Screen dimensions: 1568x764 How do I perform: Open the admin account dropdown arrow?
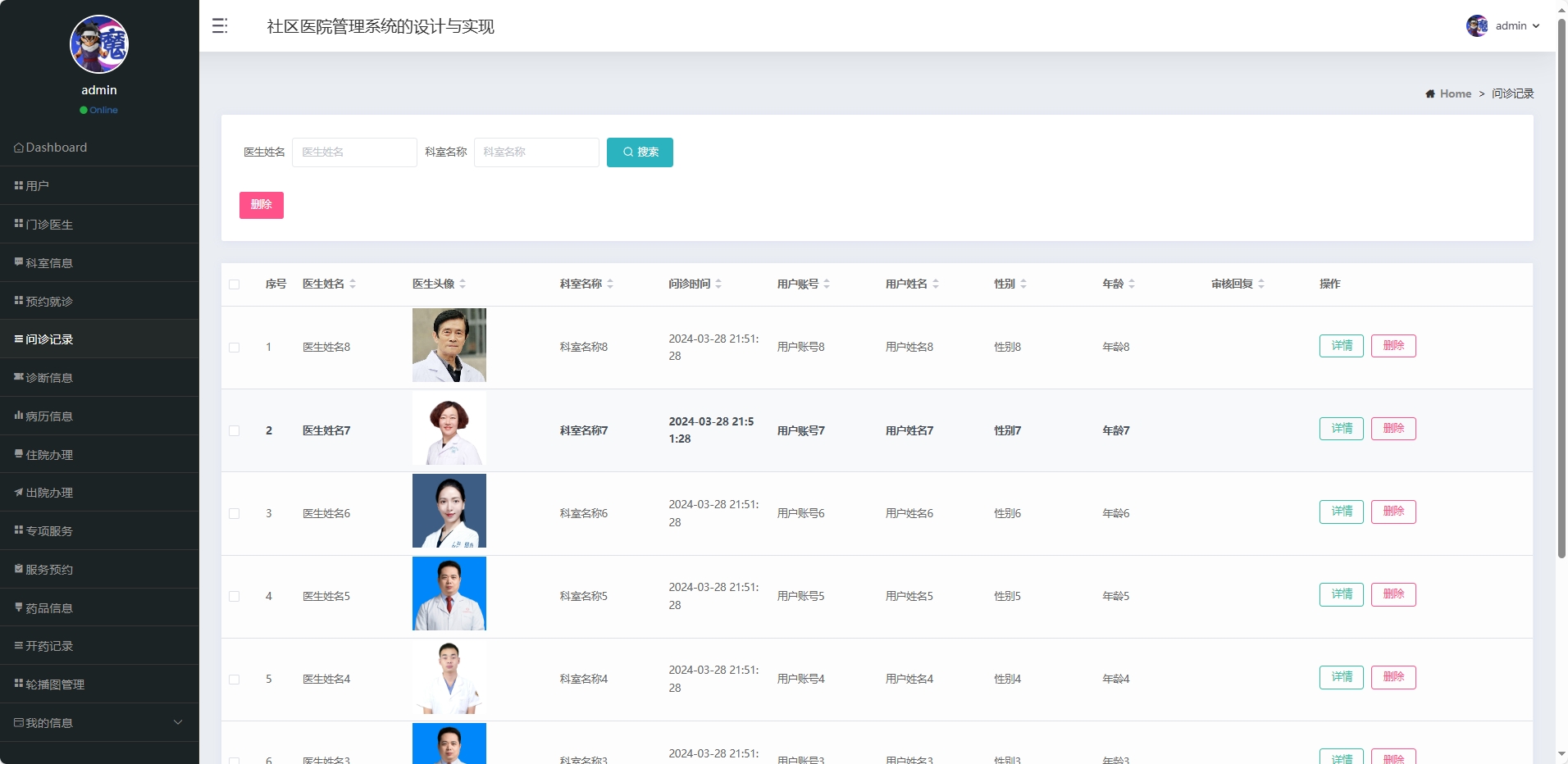coord(1536,26)
